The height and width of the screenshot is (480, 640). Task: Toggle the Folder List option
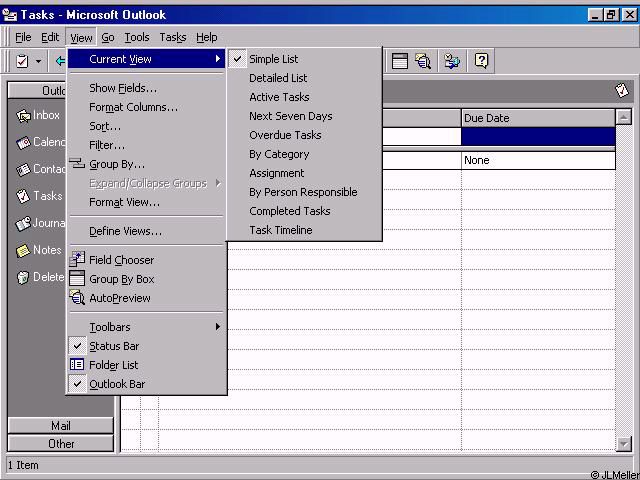[113, 365]
